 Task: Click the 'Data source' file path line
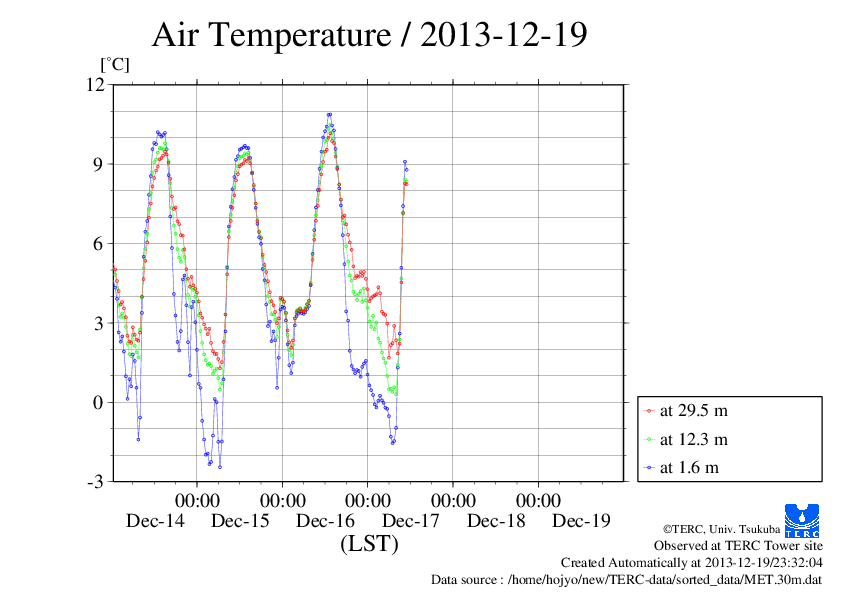click(x=627, y=580)
